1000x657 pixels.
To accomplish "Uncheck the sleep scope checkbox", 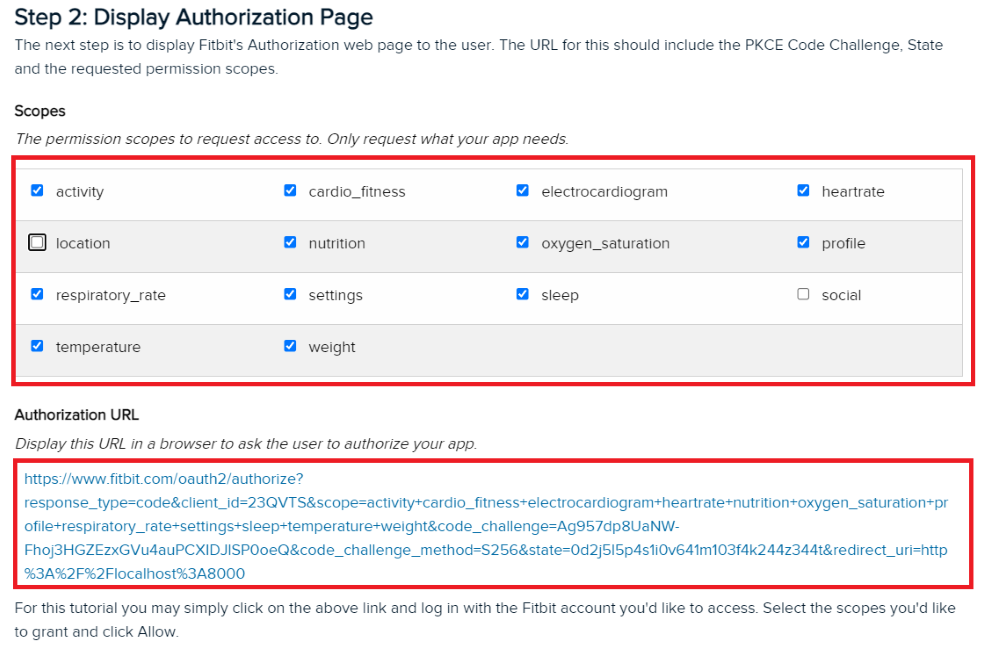I will click(522, 294).
